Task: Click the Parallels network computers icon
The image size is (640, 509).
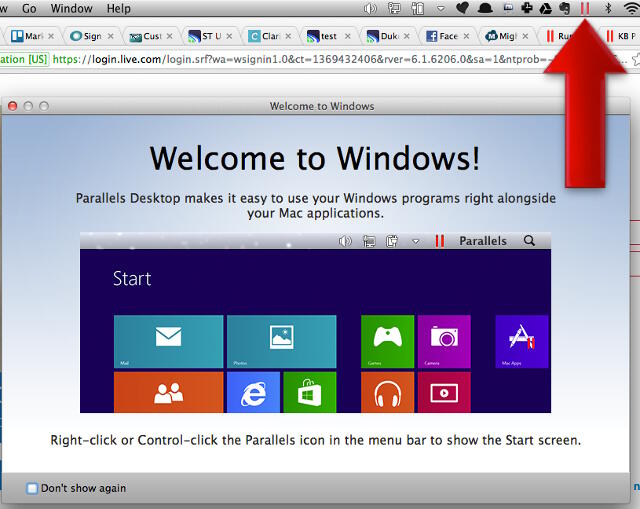Action: click(394, 8)
